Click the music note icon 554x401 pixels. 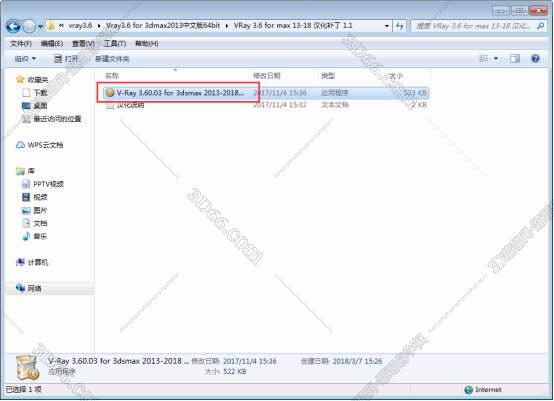click(x=26, y=236)
